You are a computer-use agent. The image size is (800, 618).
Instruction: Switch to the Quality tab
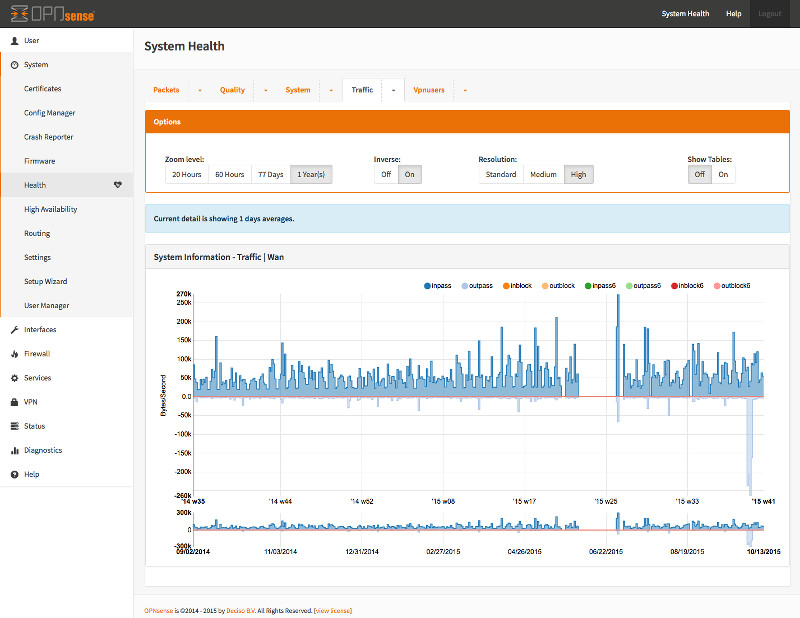pos(232,90)
